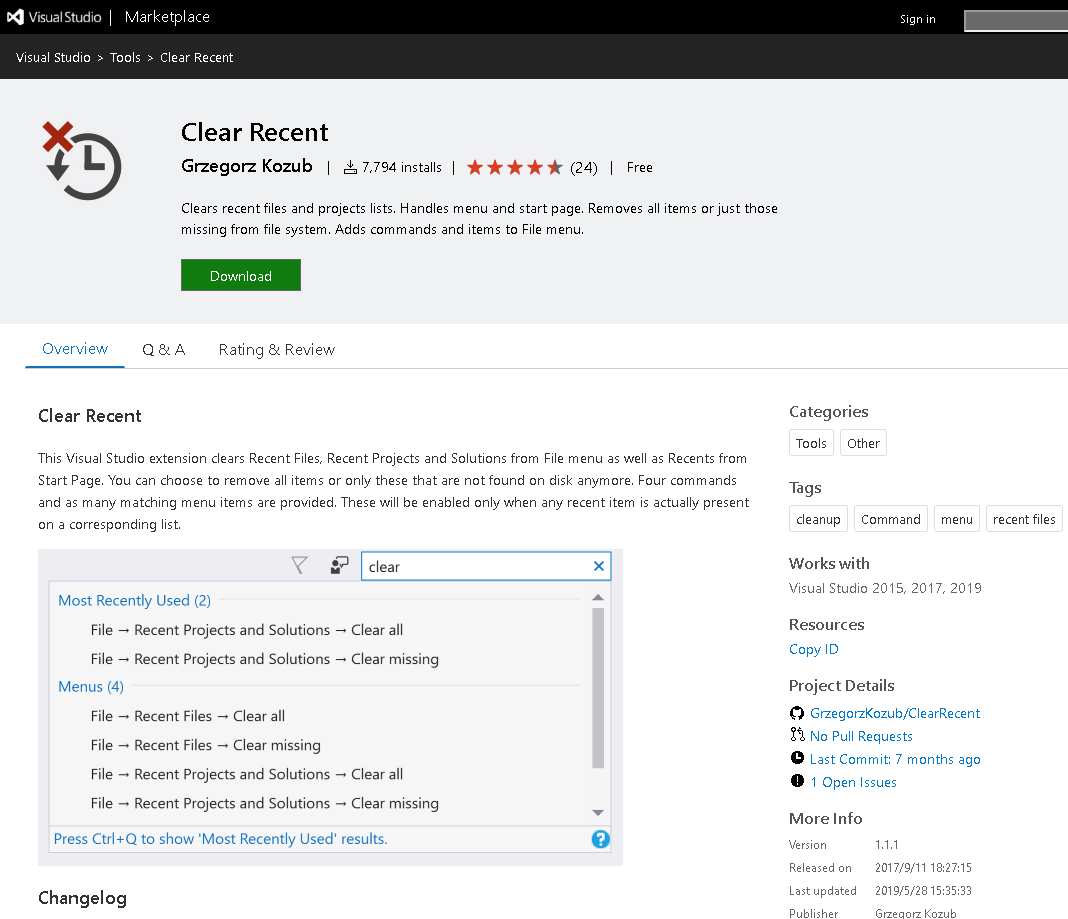Click the pull request icon

[x=797, y=735]
